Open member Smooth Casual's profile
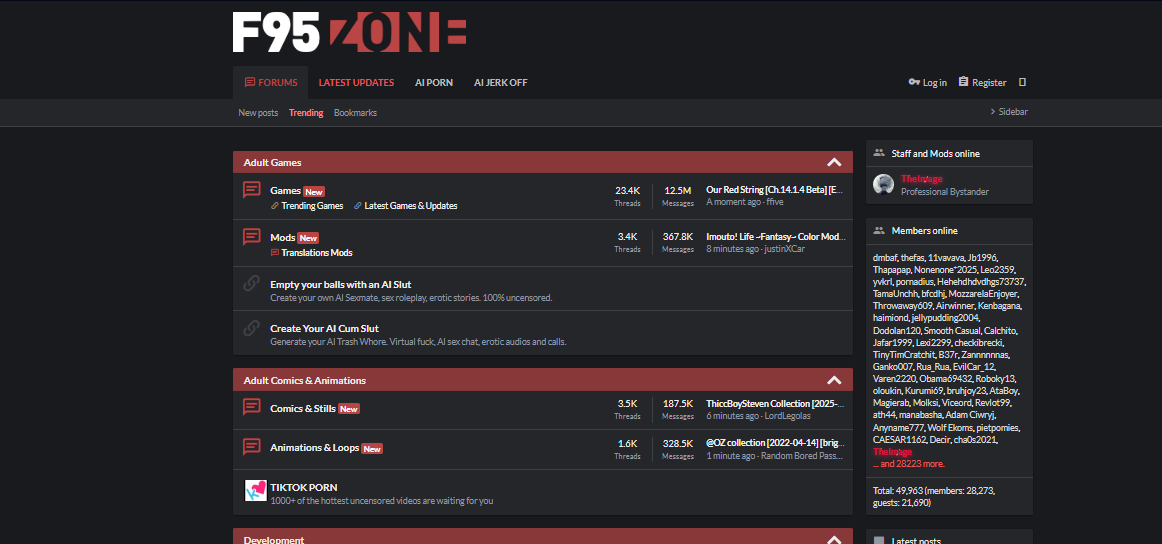The height and width of the screenshot is (544, 1162). coord(954,331)
